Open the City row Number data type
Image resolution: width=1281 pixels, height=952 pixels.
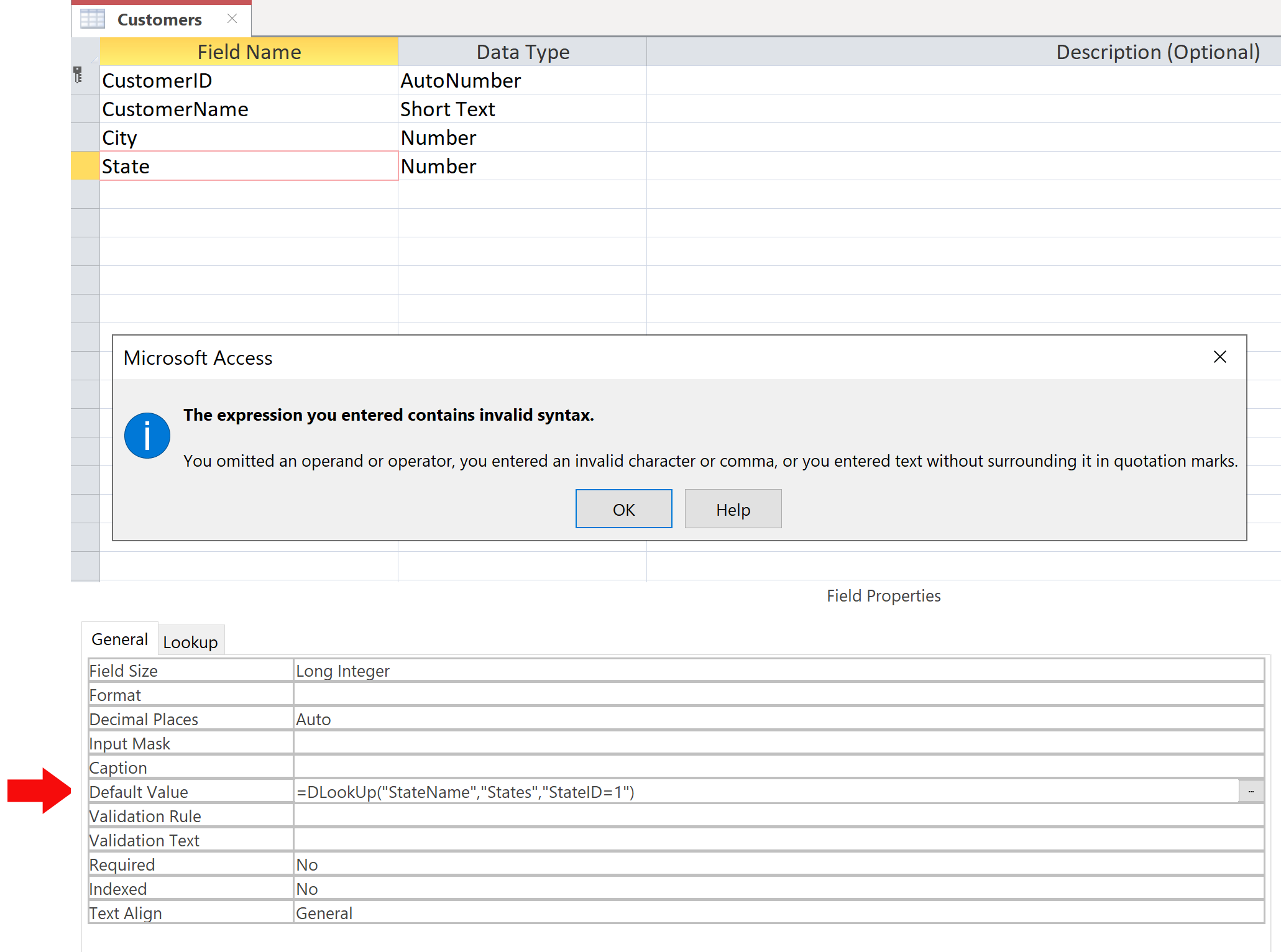coord(522,137)
